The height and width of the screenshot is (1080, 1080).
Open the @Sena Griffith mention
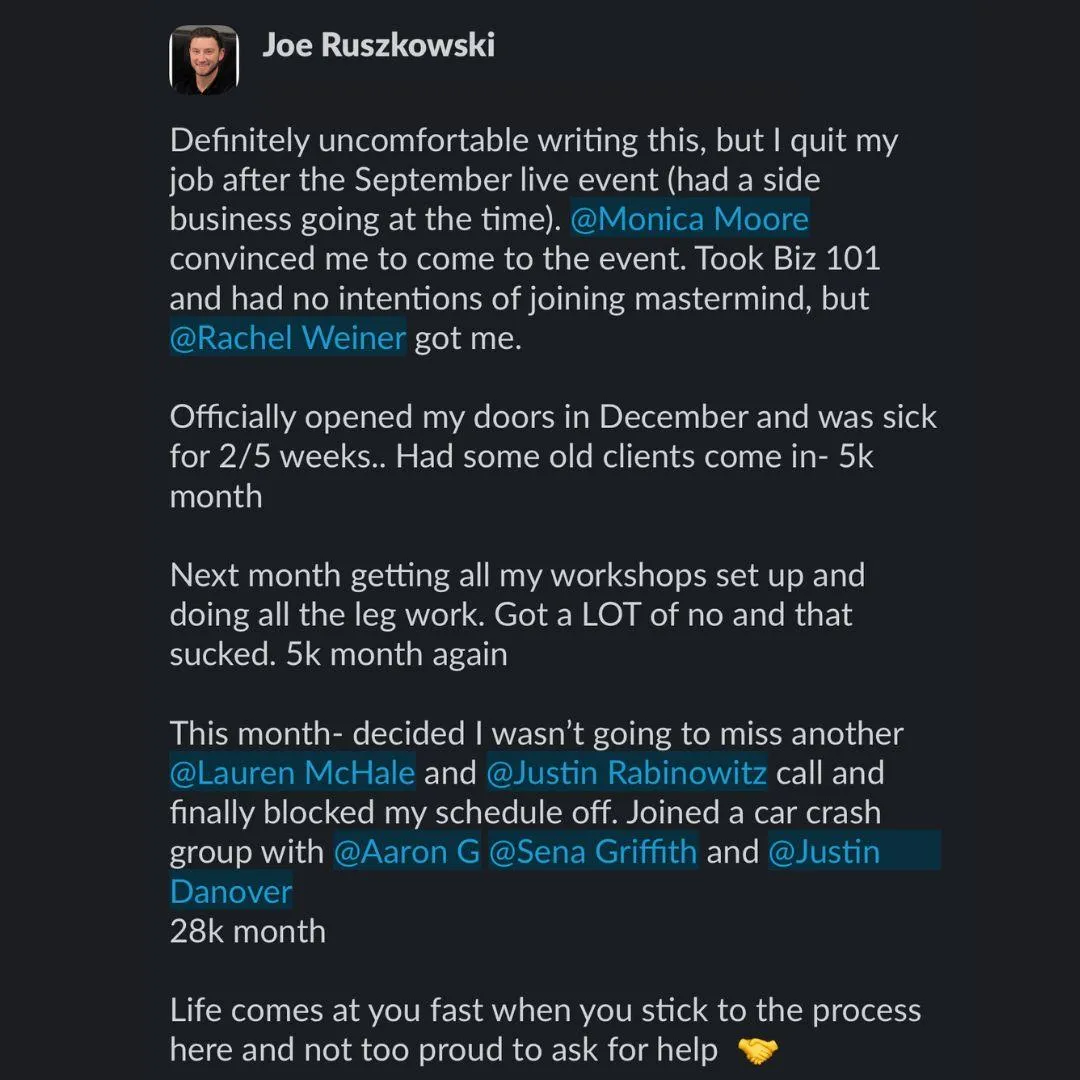point(593,852)
